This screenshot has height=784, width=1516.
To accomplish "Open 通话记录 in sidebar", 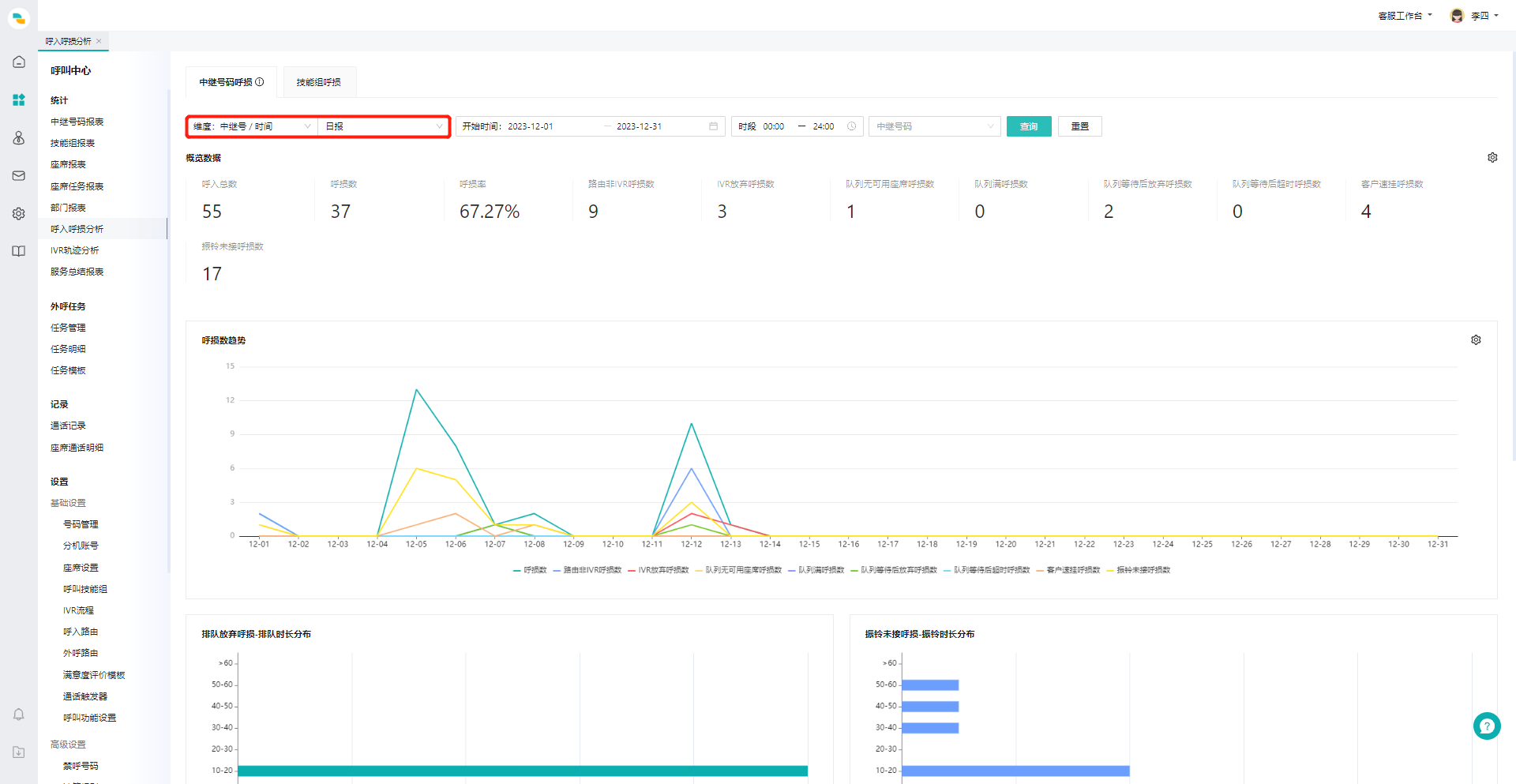I will (x=68, y=426).
